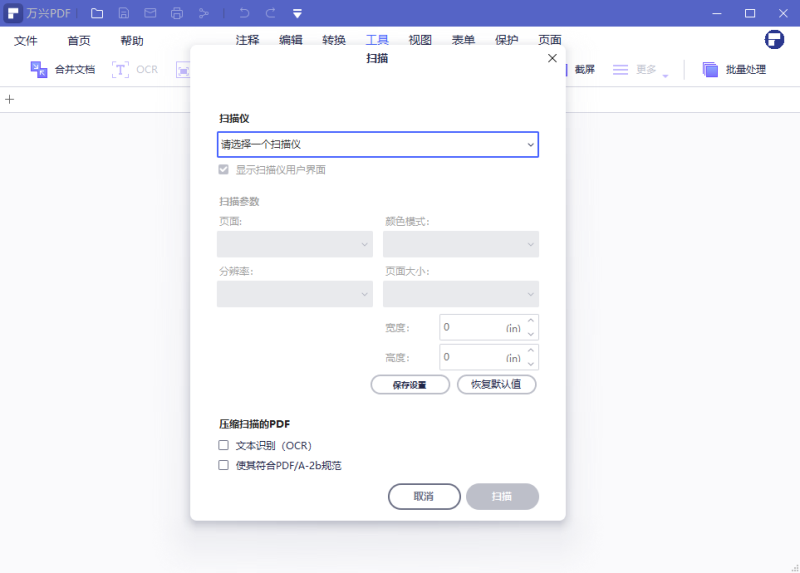Viewport: 800px width, 573px height.
Task: Switch to the 页面 tab
Action: click(550, 40)
